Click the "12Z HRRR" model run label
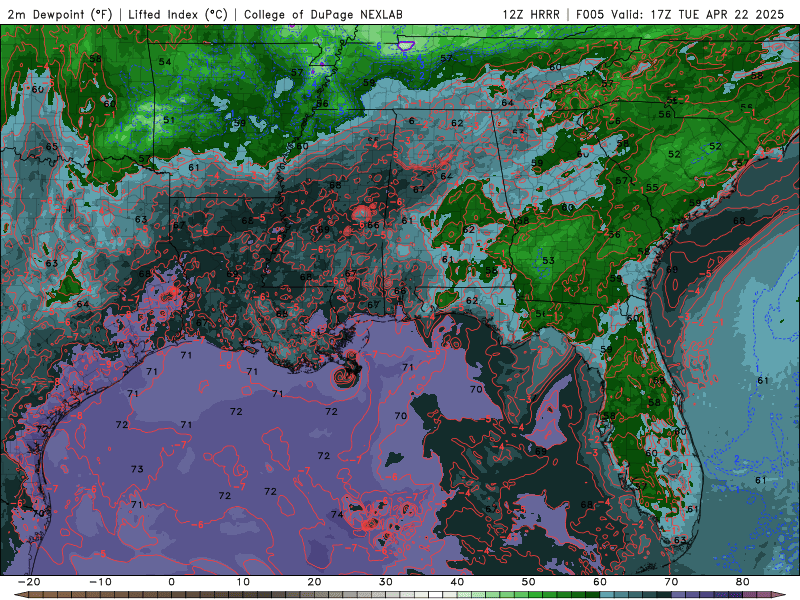The image size is (800, 600). (531, 14)
